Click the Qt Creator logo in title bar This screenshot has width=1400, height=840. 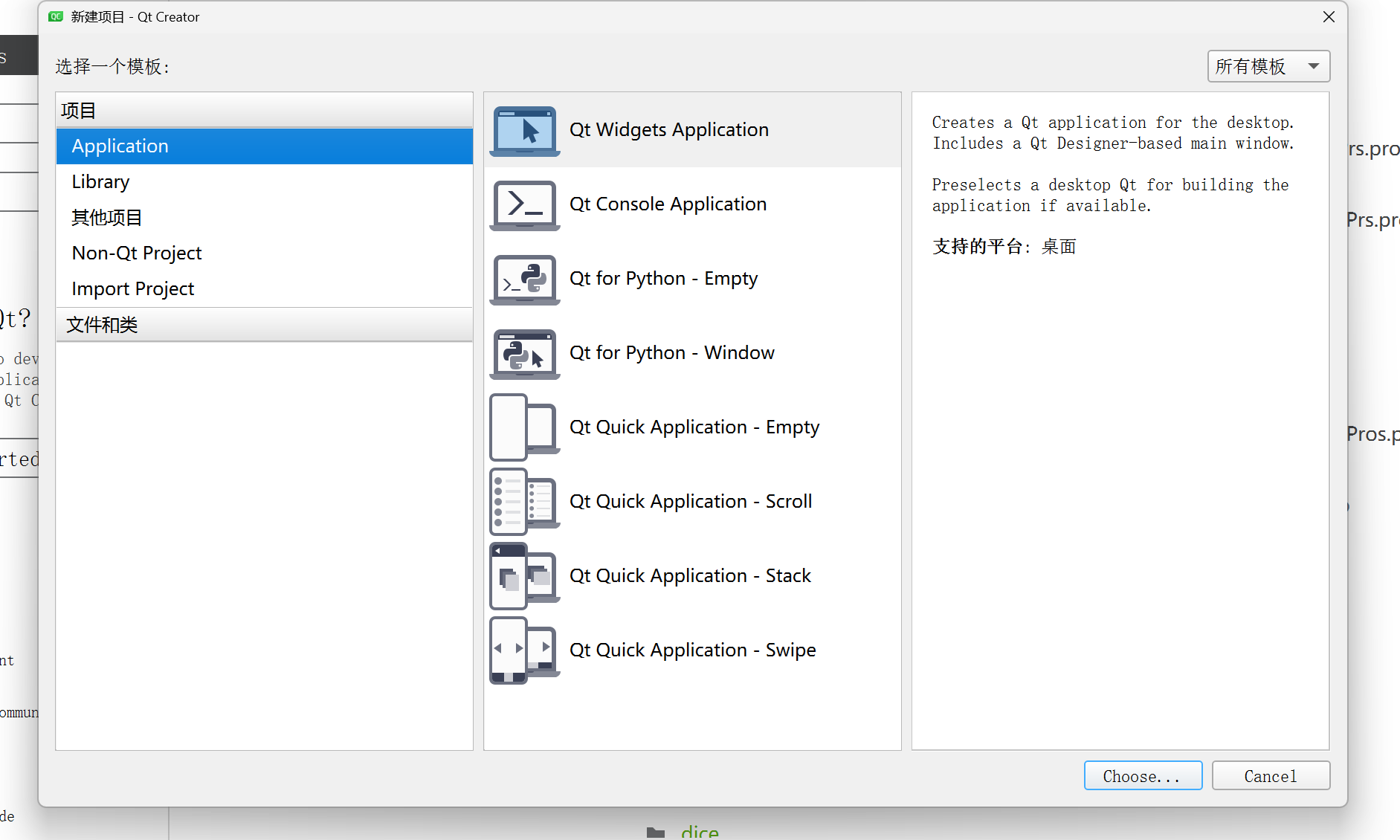point(56,16)
